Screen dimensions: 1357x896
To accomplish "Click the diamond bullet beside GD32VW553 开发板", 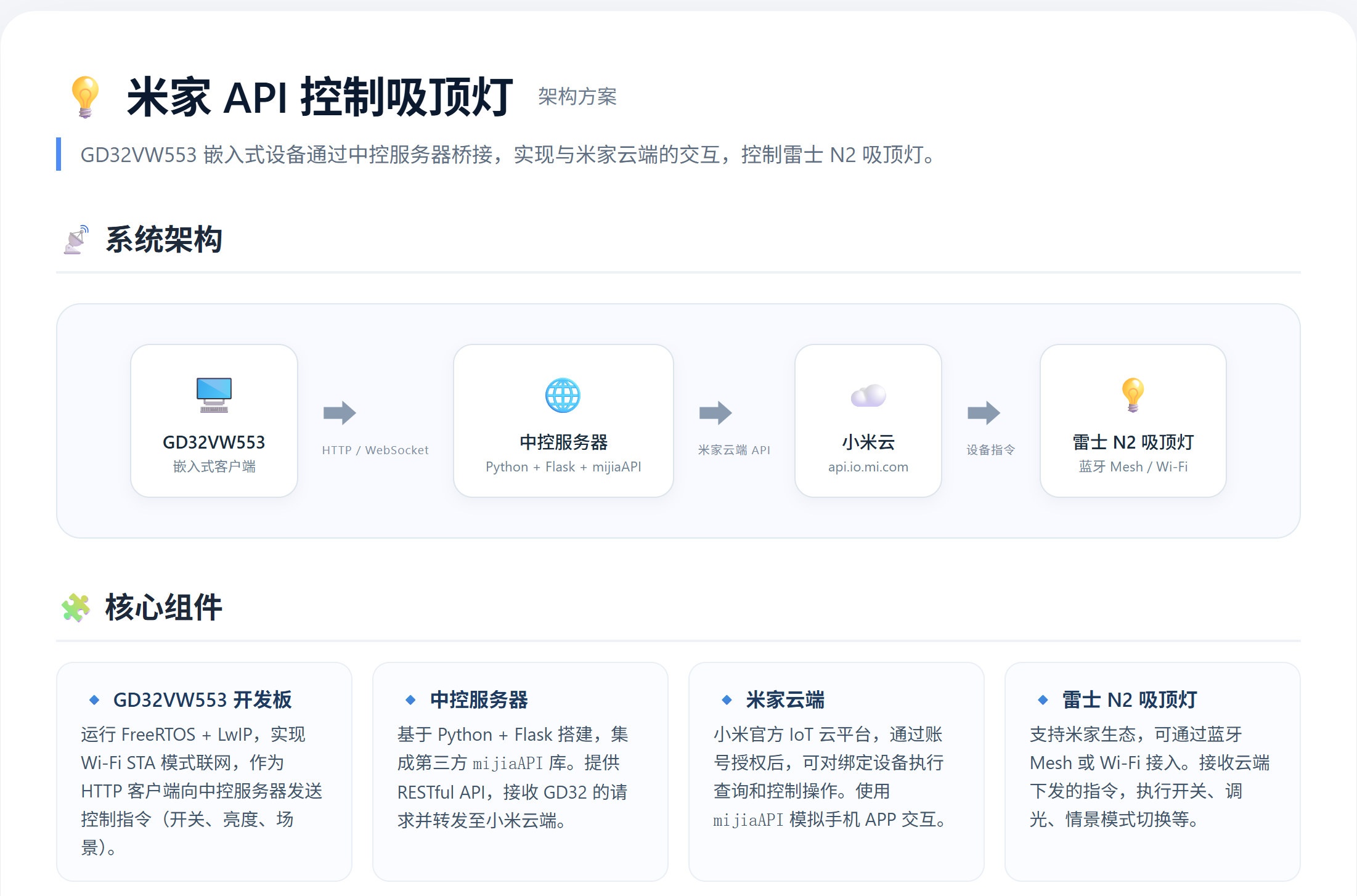I will click(x=94, y=699).
